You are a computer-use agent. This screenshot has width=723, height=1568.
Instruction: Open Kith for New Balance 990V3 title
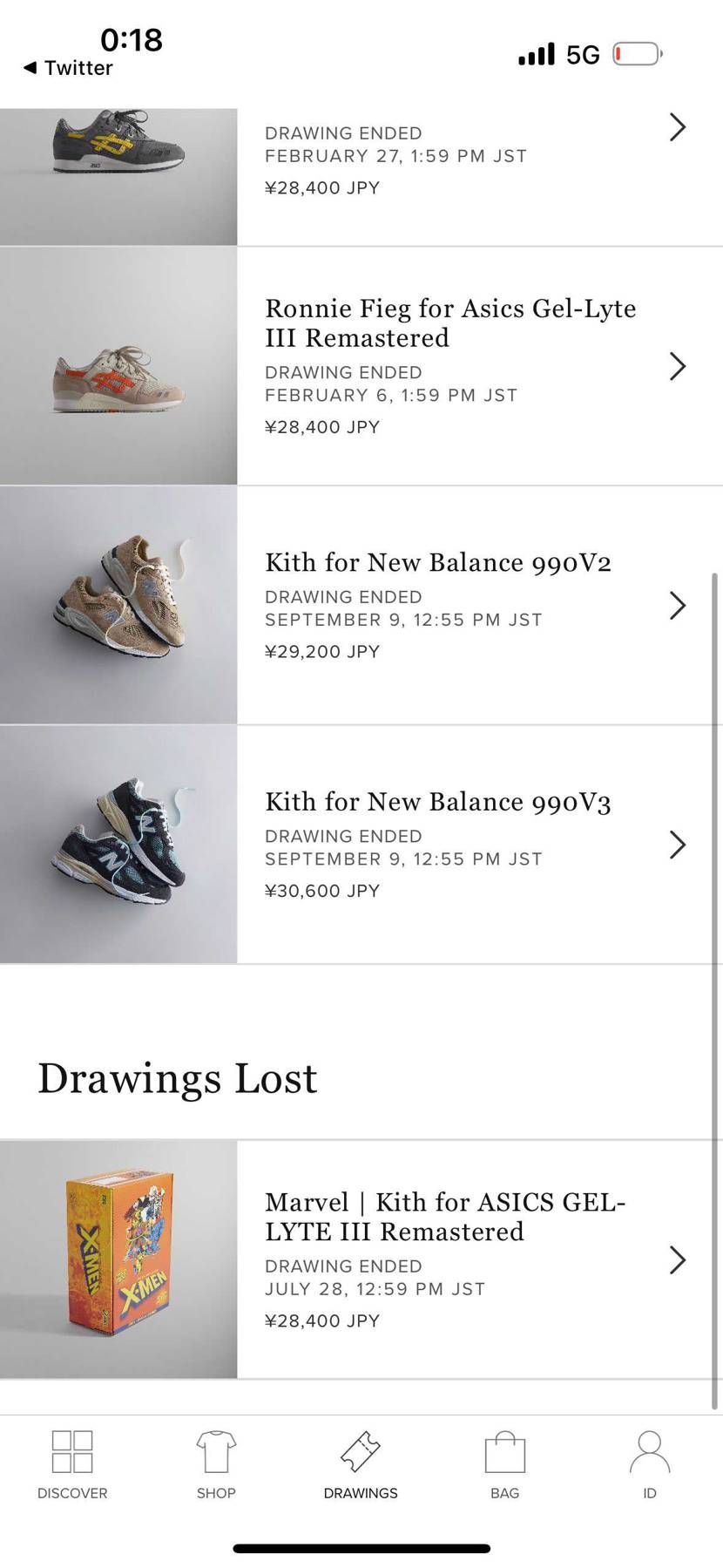point(437,801)
